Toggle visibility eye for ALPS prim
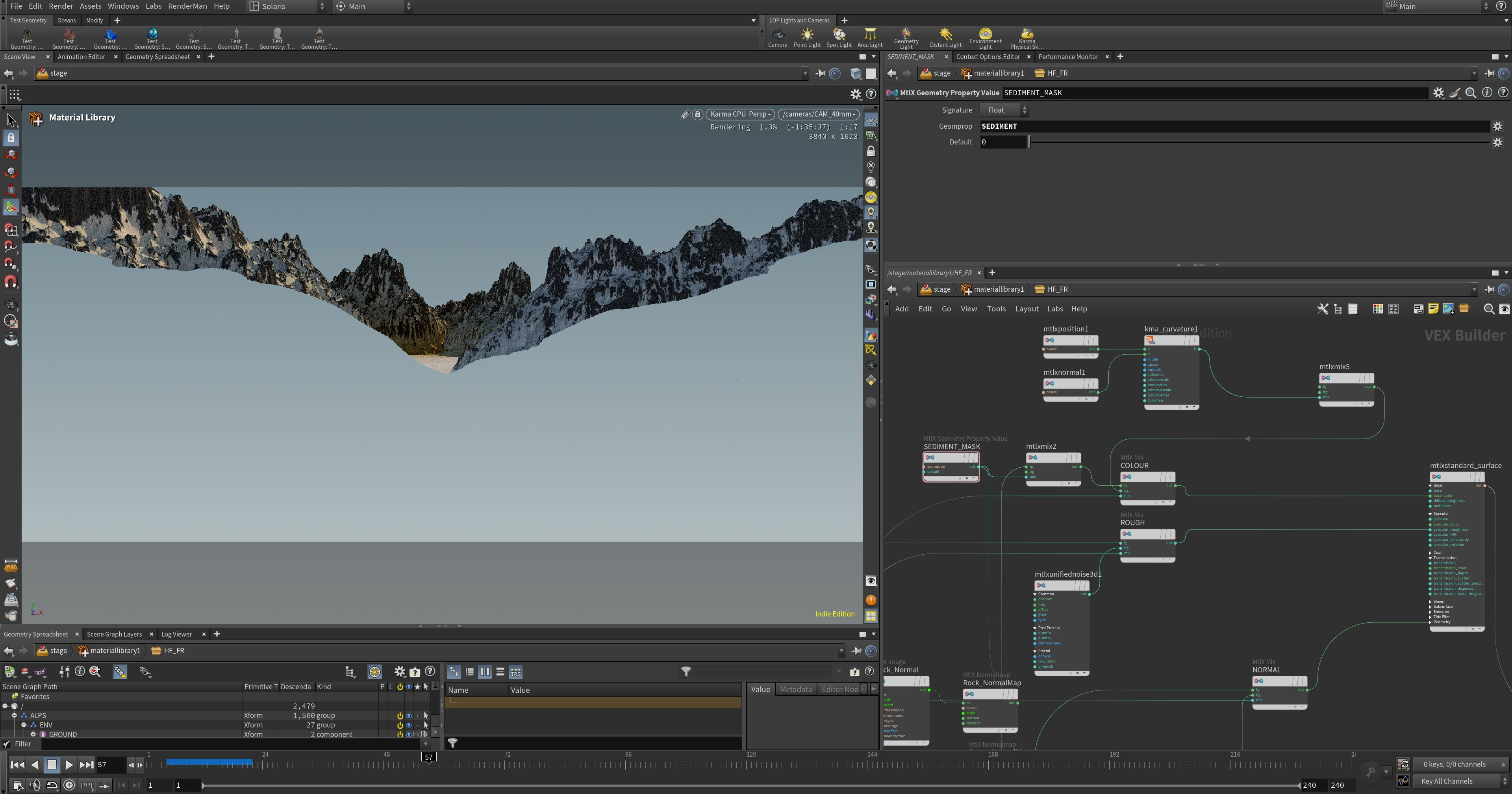This screenshot has width=1512, height=794. [x=409, y=715]
